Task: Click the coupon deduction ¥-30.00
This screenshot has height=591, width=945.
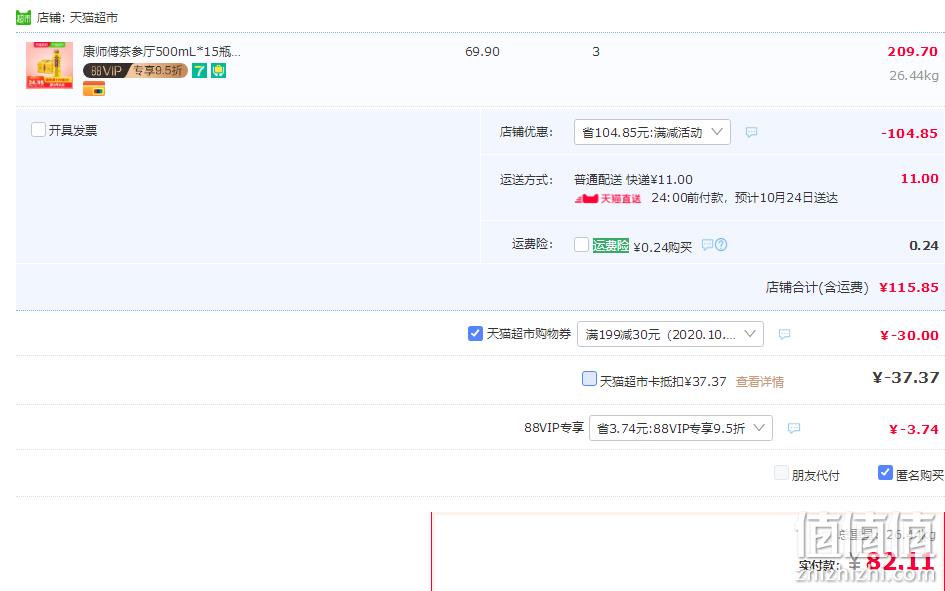Action: click(x=909, y=336)
